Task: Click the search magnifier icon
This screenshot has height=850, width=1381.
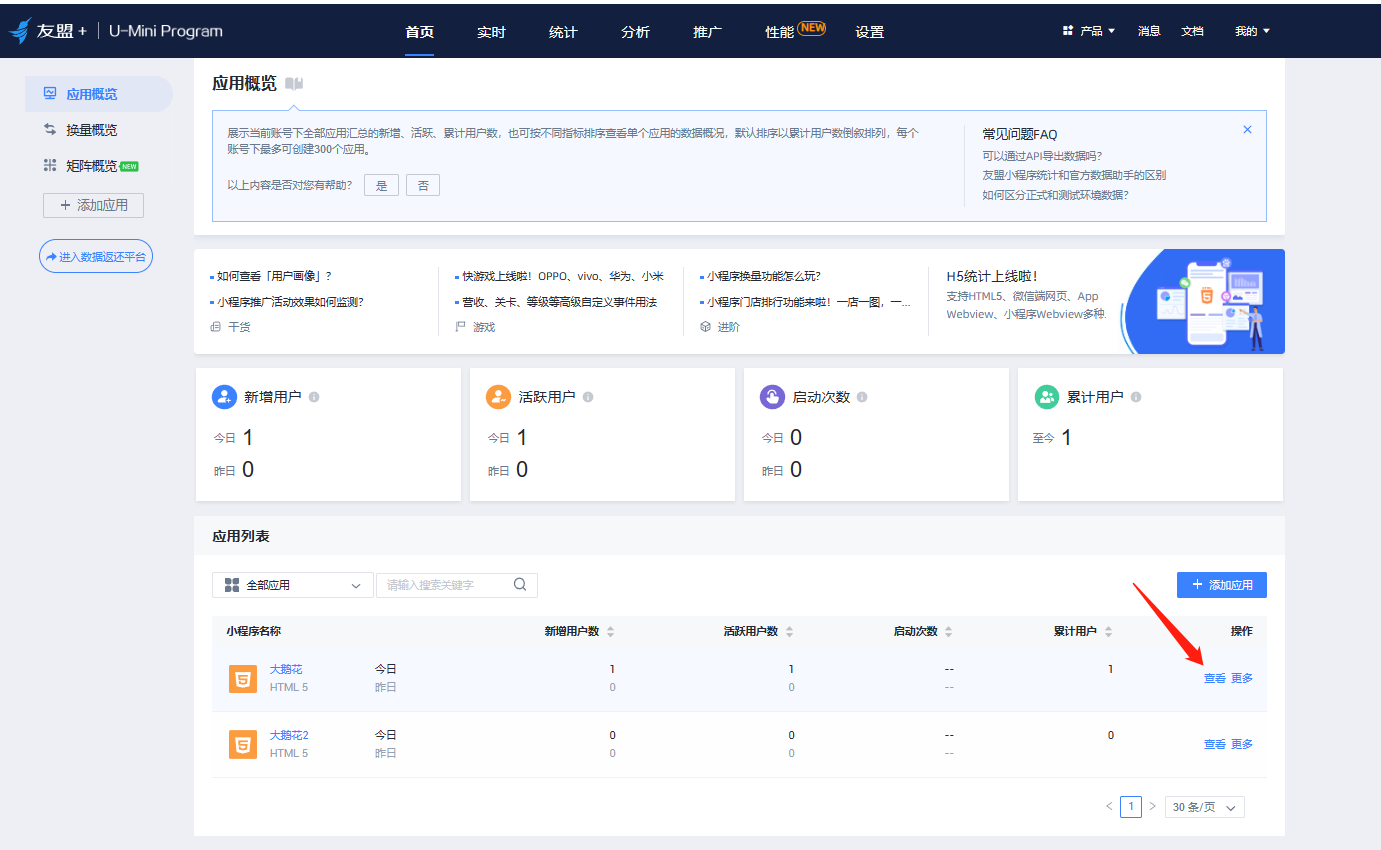Action: pyautogui.click(x=520, y=585)
